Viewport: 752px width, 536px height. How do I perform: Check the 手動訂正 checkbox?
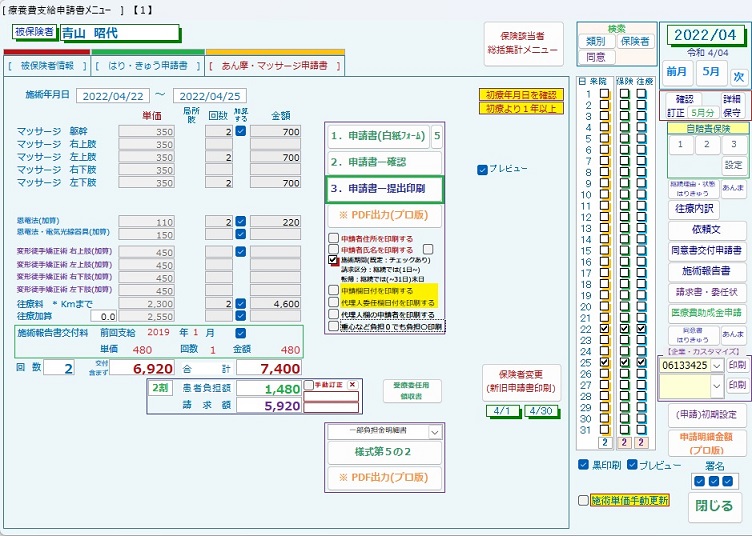(309, 385)
